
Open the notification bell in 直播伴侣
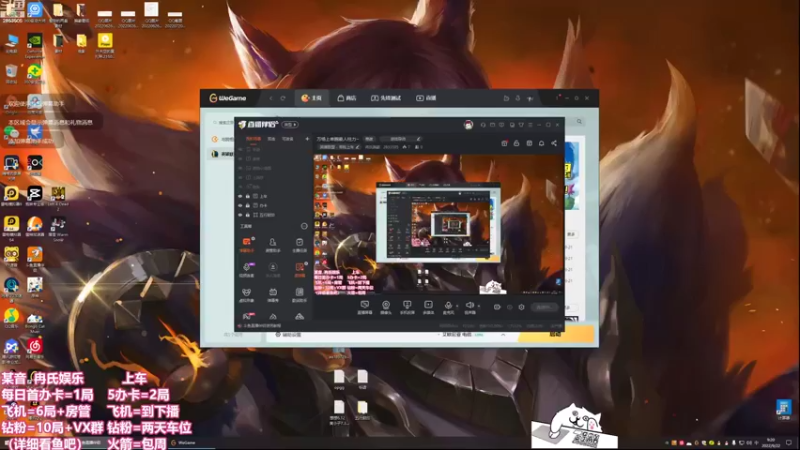[x=541, y=143]
